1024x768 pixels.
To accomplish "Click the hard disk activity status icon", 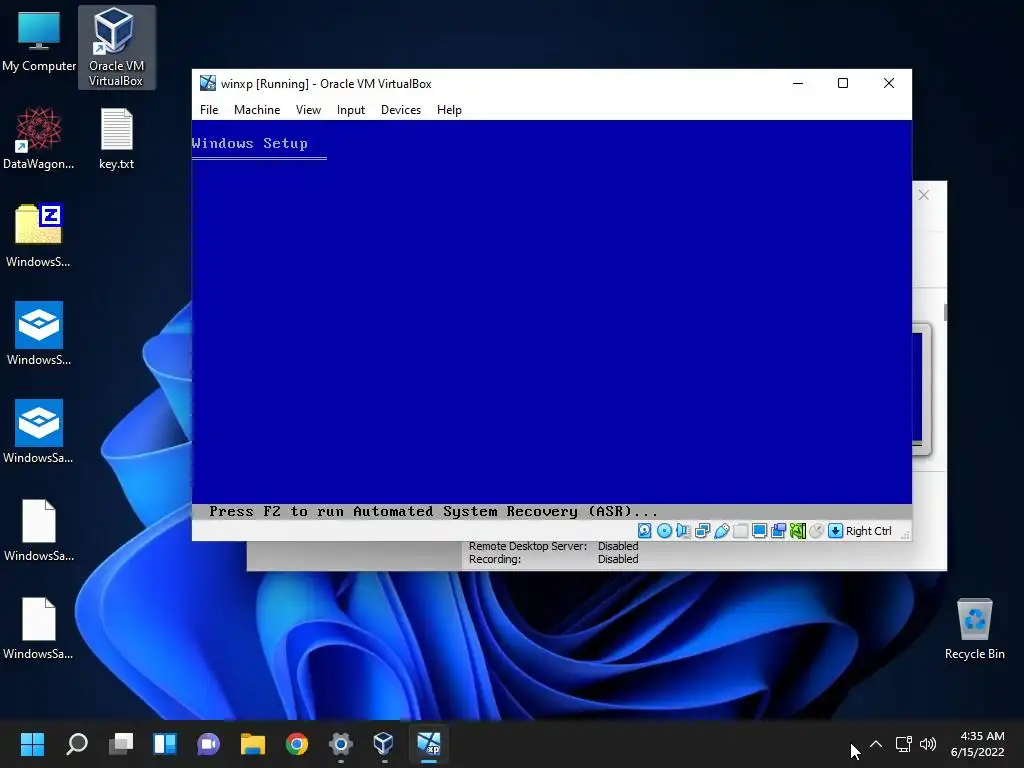I will click(x=645, y=531).
